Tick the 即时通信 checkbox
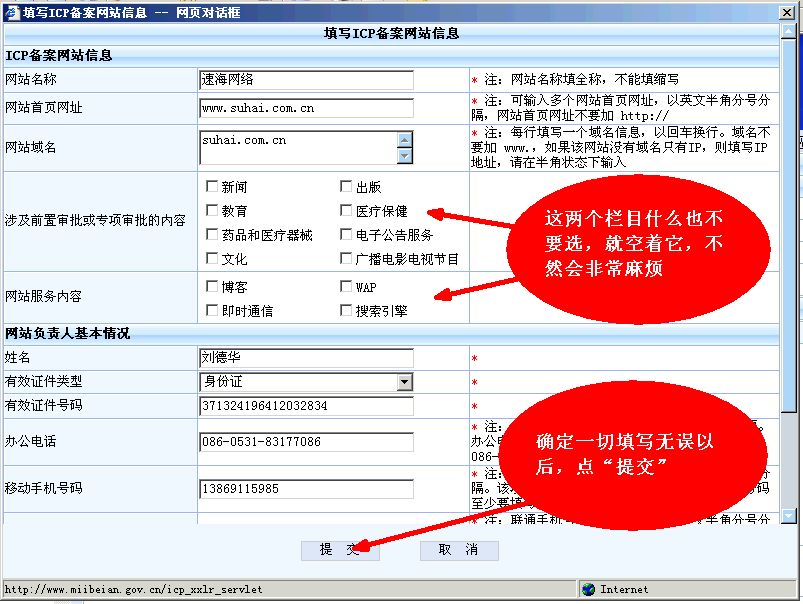The height and width of the screenshot is (604, 803). pyautogui.click(x=212, y=311)
